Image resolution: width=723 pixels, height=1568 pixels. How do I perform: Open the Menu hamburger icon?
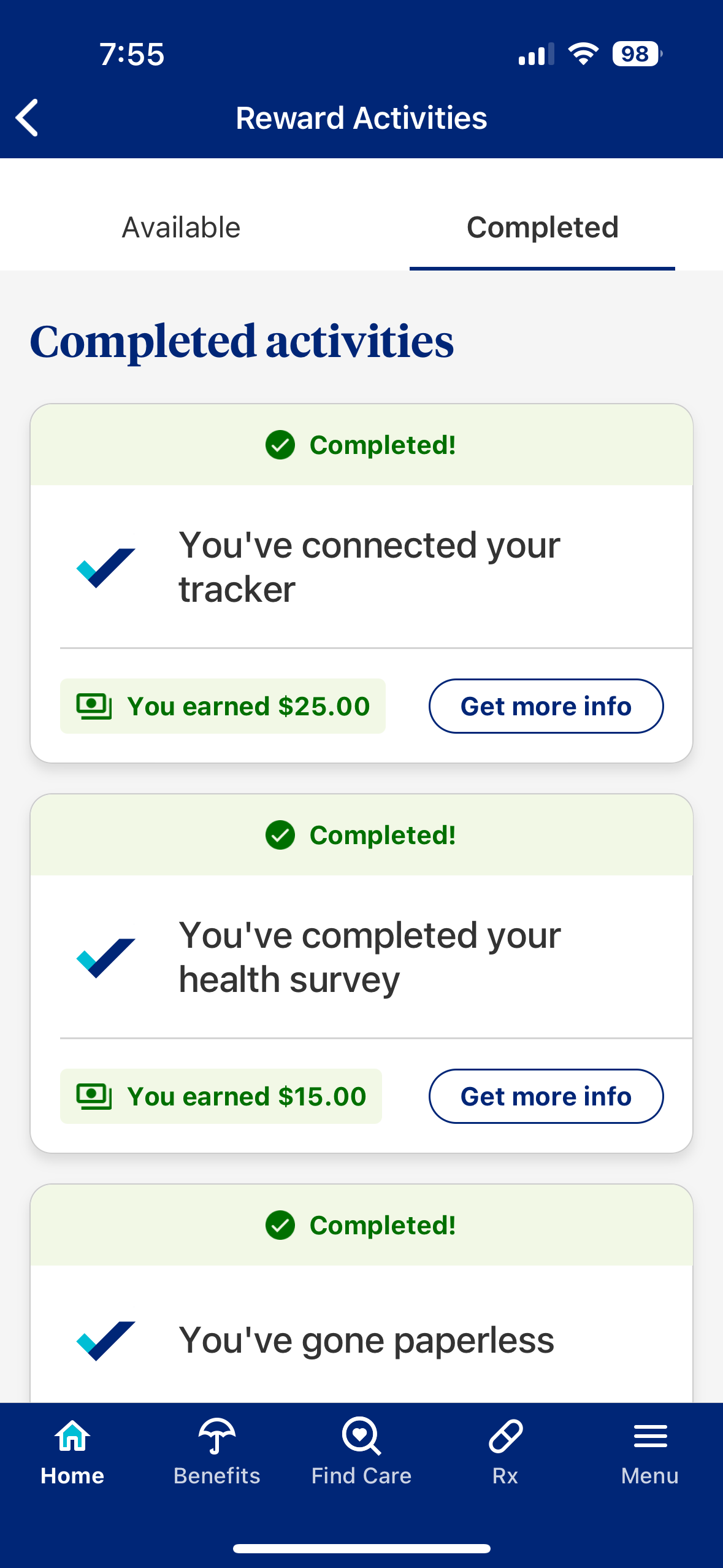tap(650, 1436)
